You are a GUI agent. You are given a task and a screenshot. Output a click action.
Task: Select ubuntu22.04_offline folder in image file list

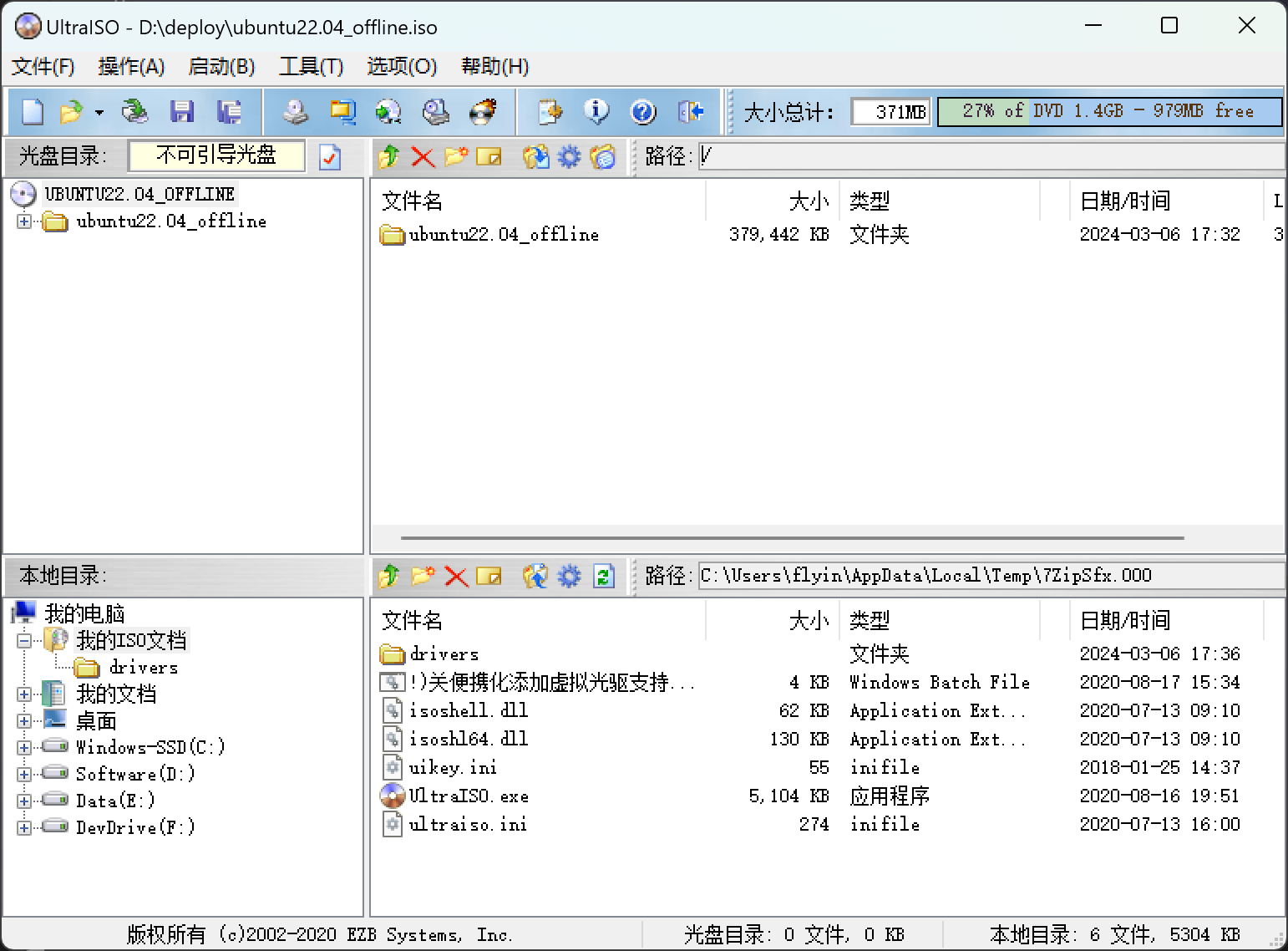(504, 235)
